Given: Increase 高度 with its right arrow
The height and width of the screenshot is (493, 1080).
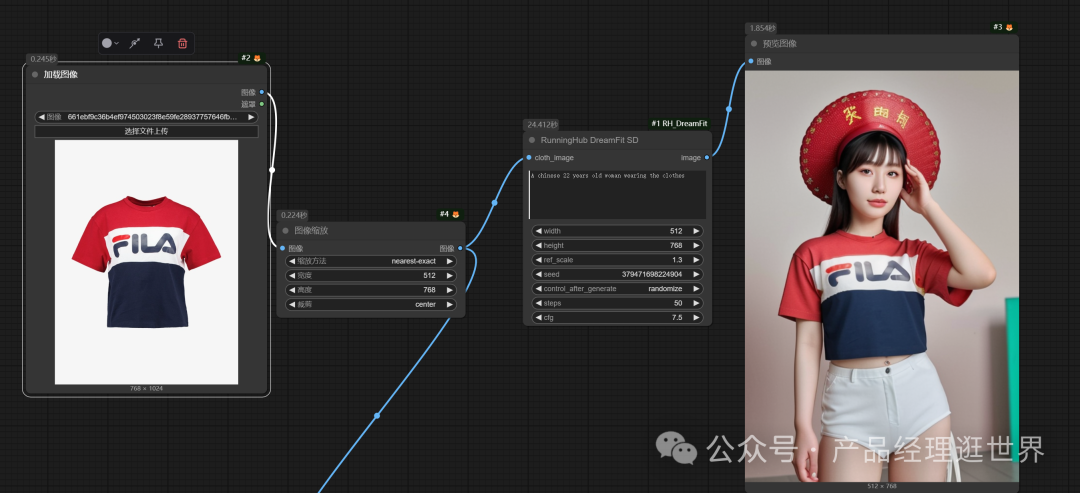Looking at the screenshot, I should pyautogui.click(x=450, y=290).
